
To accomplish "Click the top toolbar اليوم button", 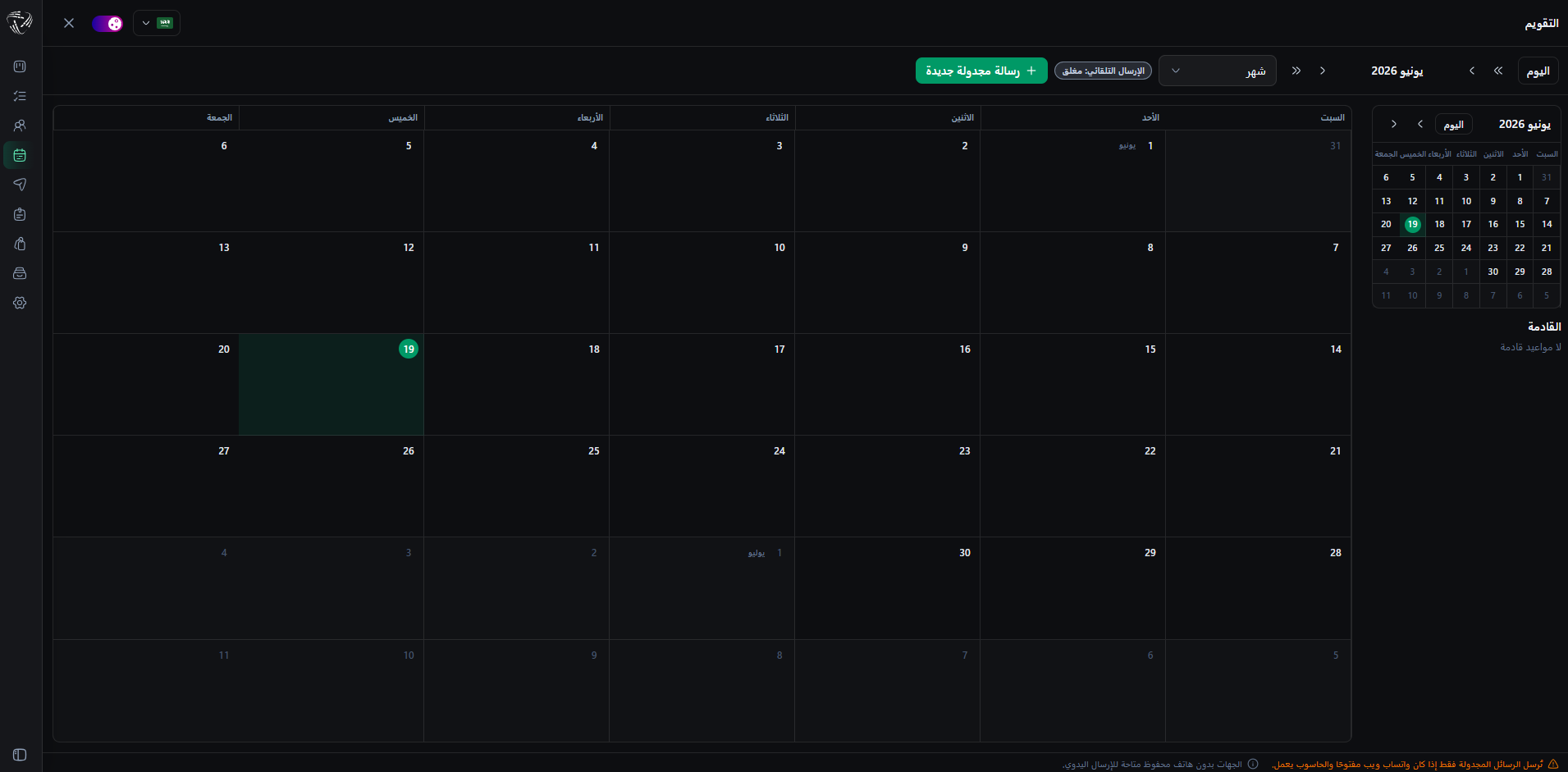I will (1538, 71).
